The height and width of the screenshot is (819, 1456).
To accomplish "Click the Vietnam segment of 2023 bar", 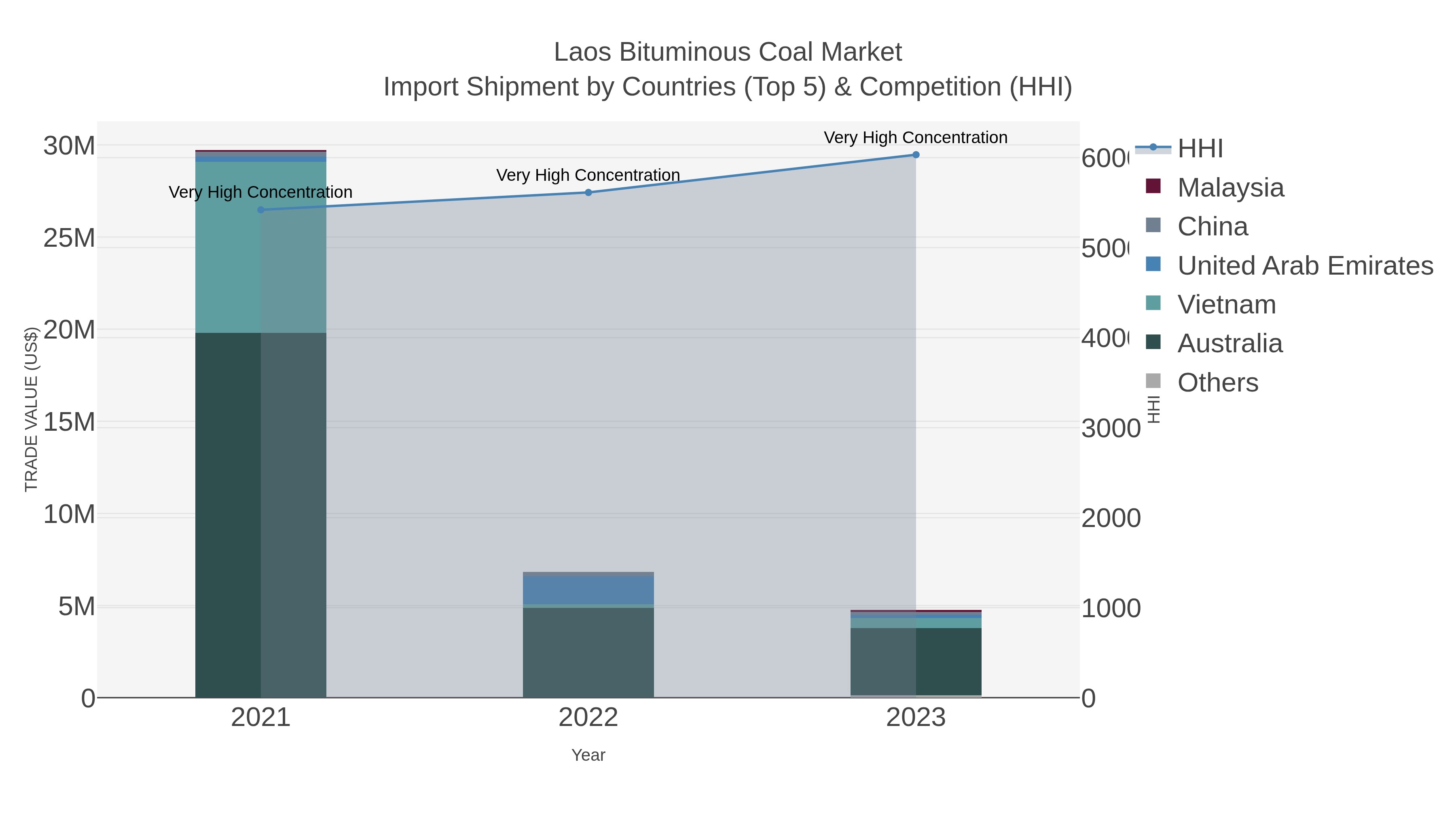I will coord(916,623).
